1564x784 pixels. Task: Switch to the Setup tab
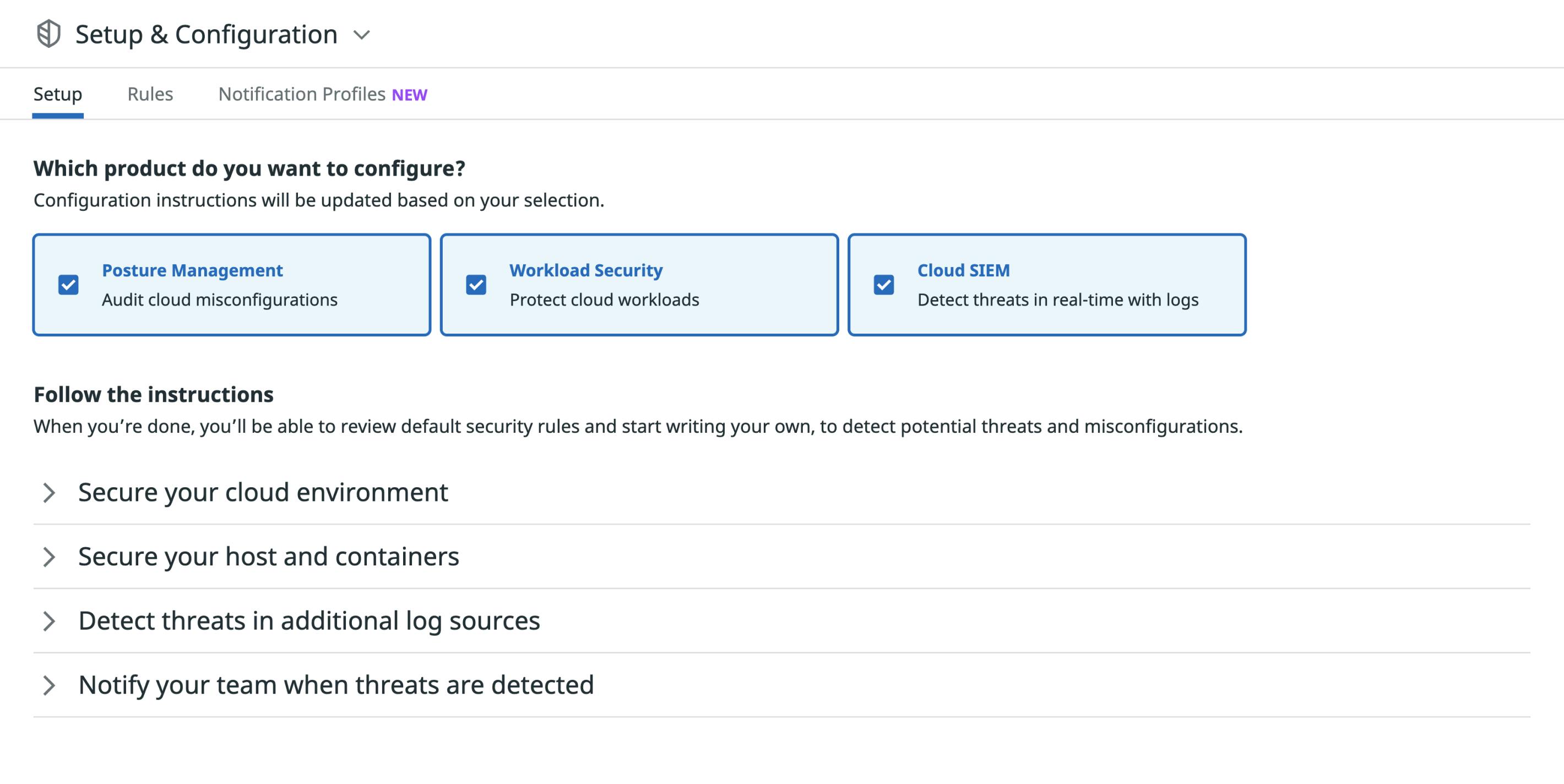[58, 94]
